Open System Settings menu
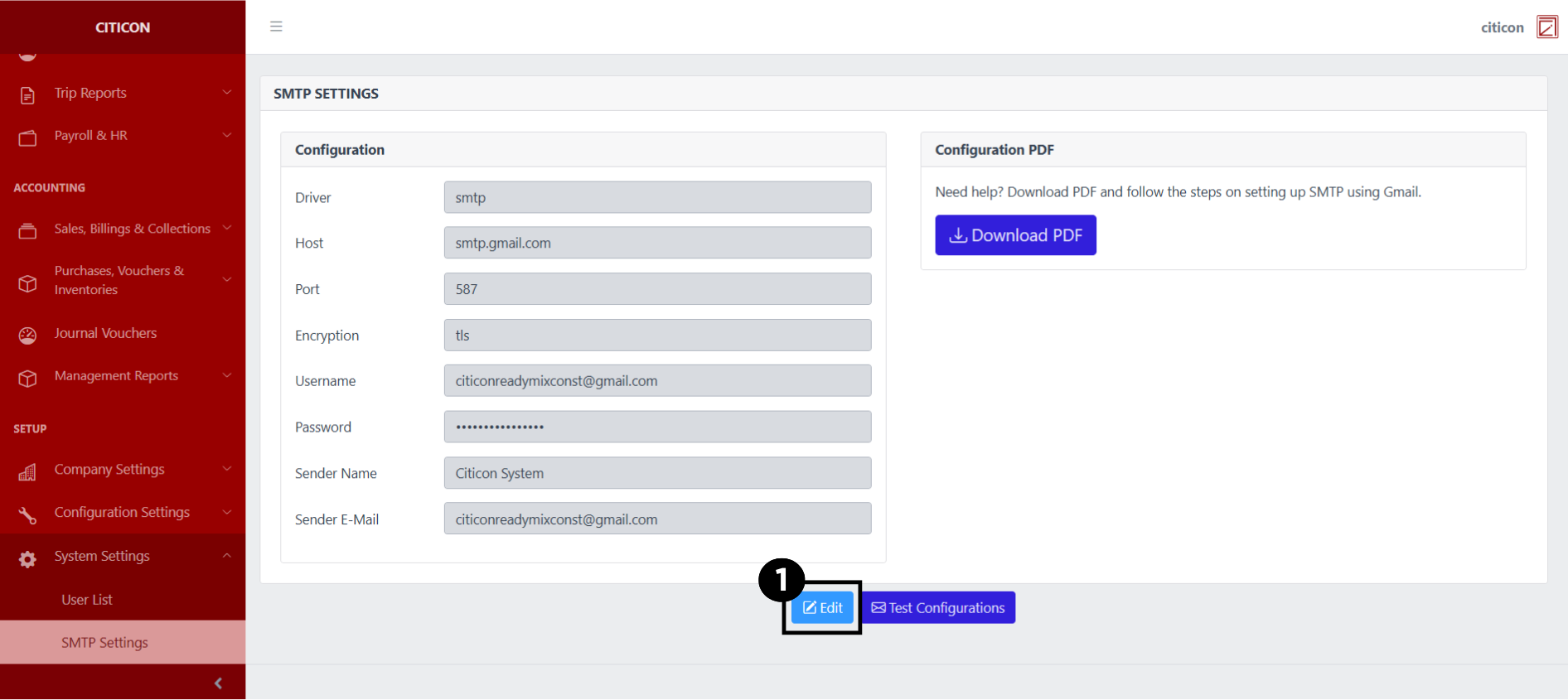The width and height of the screenshot is (1568, 700). click(123, 556)
